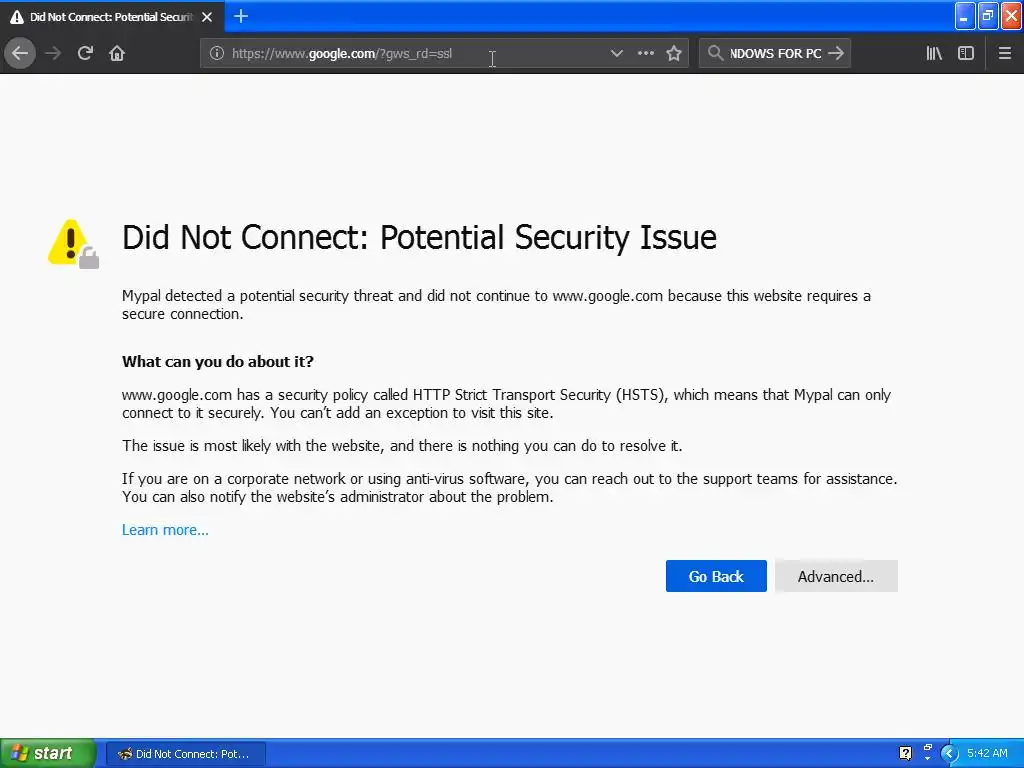Open the Library bookmarks and history icon
The height and width of the screenshot is (768, 1024).
coord(934,53)
